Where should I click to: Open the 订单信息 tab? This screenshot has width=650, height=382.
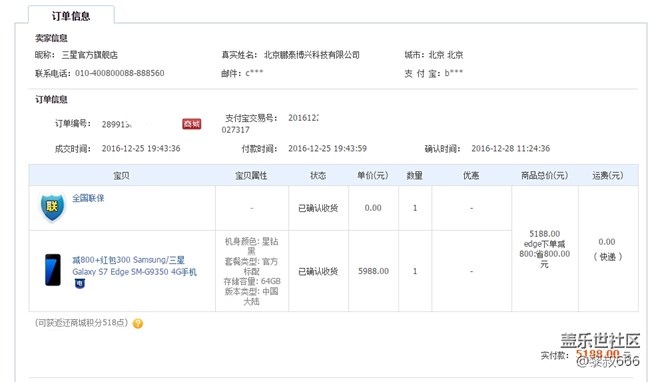(x=71, y=16)
